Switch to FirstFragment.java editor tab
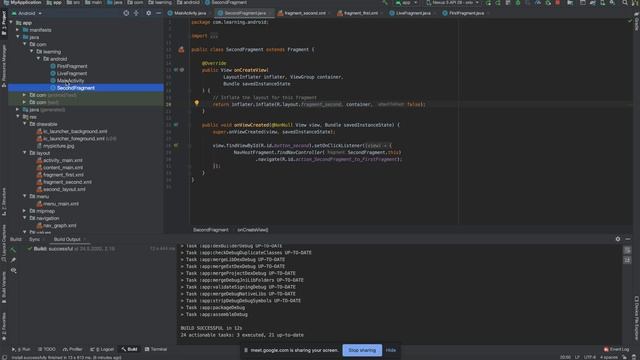Viewport: 640px width, 360px height. pyautogui.click(x=464, y=13)
